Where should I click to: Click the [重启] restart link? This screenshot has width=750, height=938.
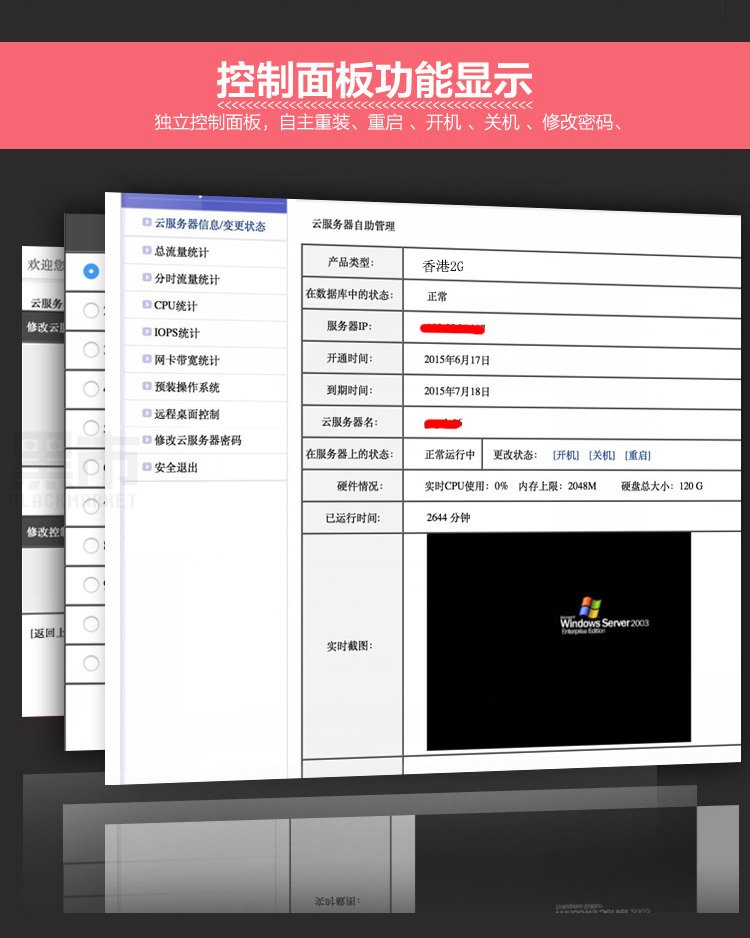[638, 455]
